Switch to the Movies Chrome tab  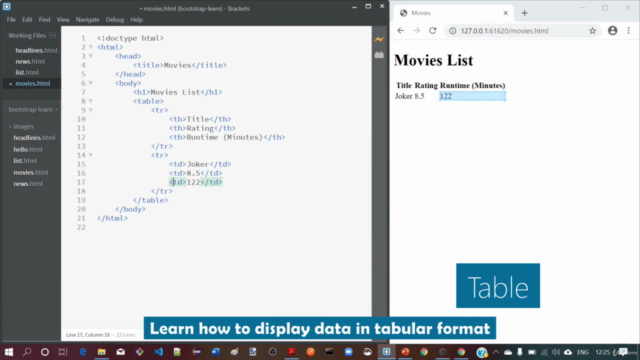point(453,13)
